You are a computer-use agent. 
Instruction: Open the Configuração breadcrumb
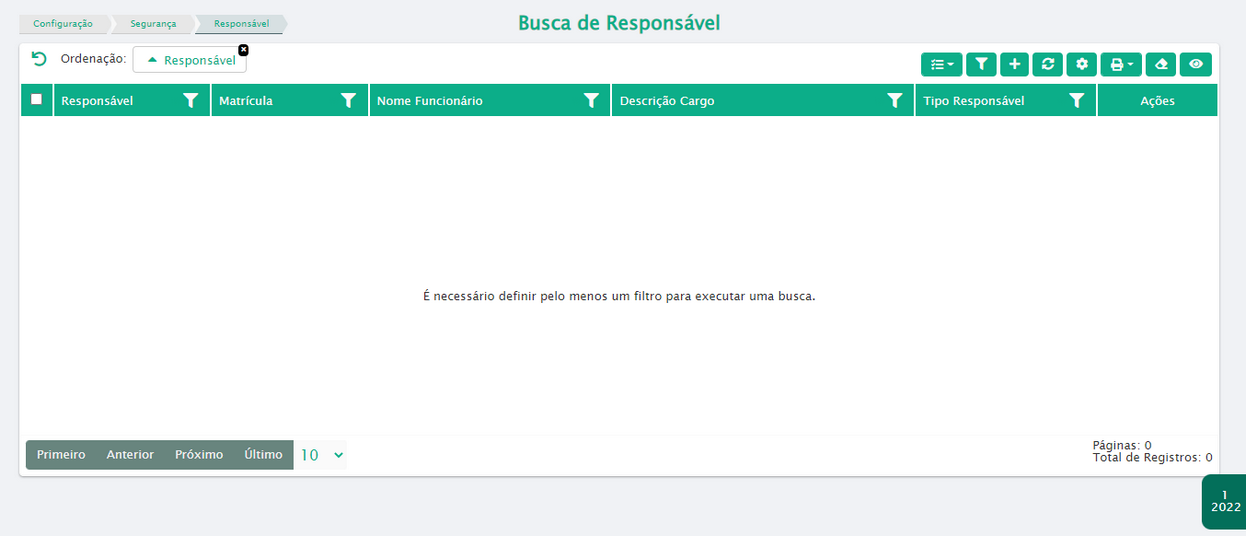coord(63,23)
